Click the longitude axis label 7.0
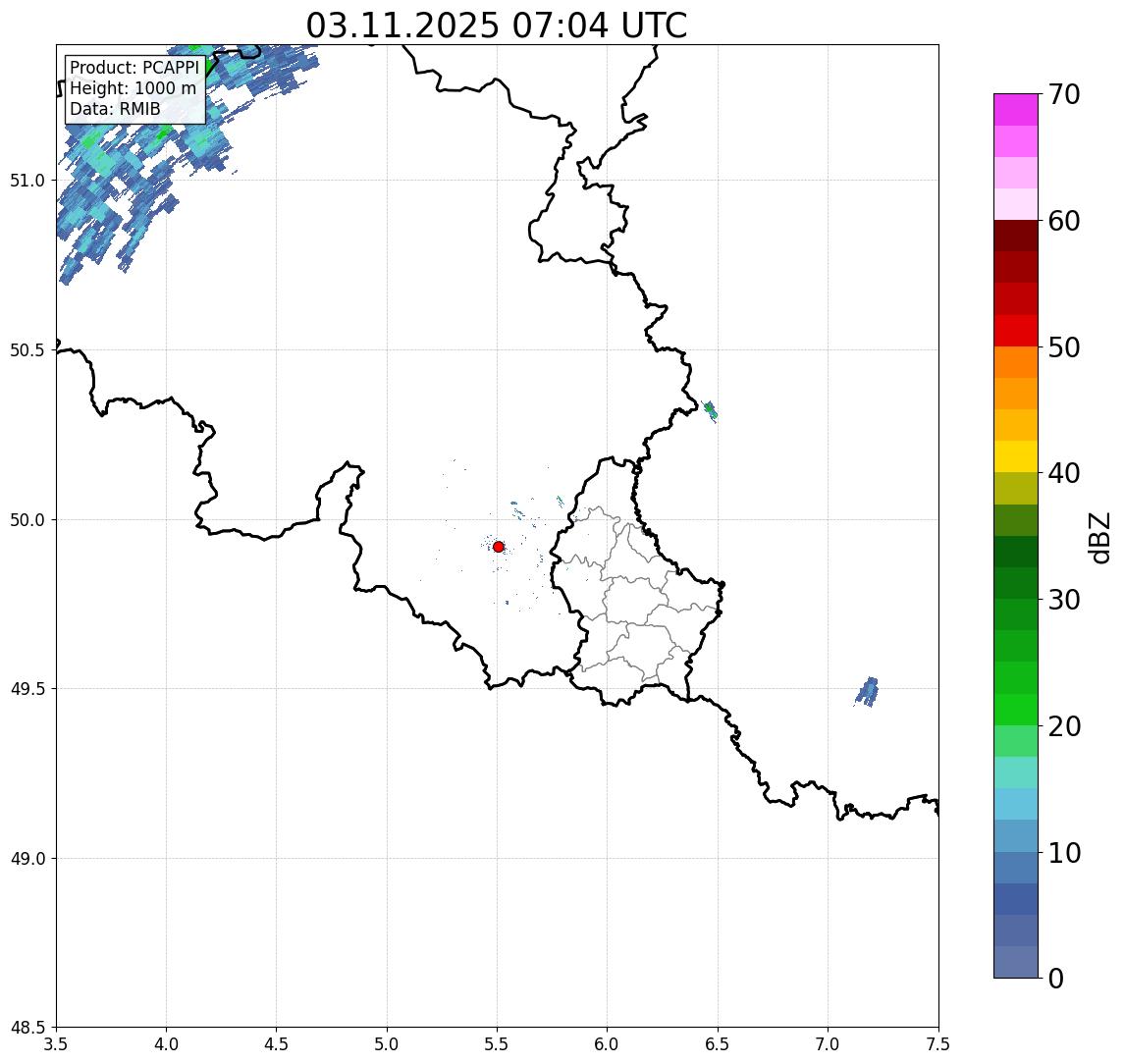This screenshot has width=1124, height=1064. coord(828,1044)
